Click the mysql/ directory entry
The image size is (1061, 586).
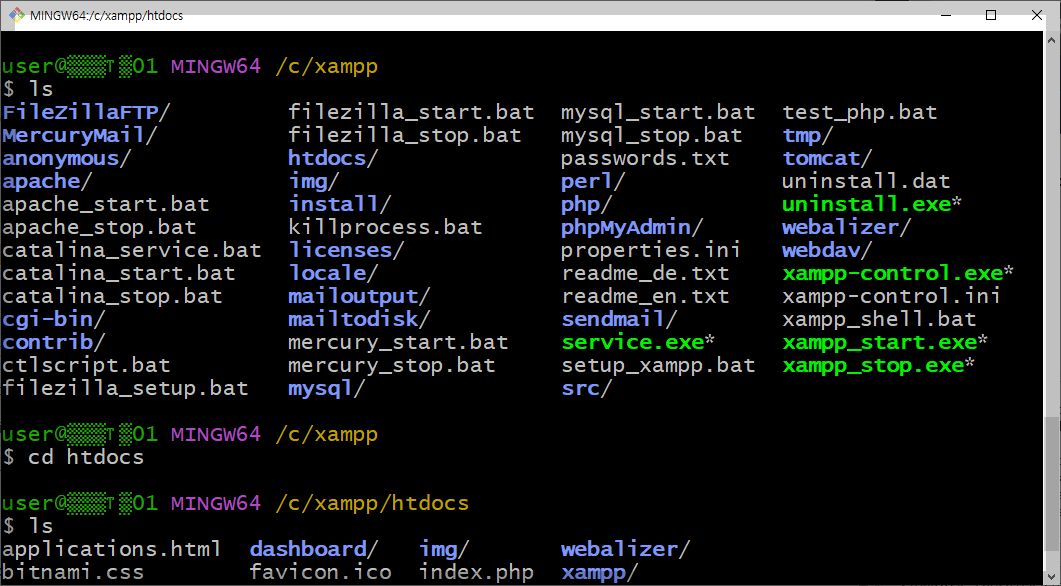pyautogui.click(x=326, y=388)
